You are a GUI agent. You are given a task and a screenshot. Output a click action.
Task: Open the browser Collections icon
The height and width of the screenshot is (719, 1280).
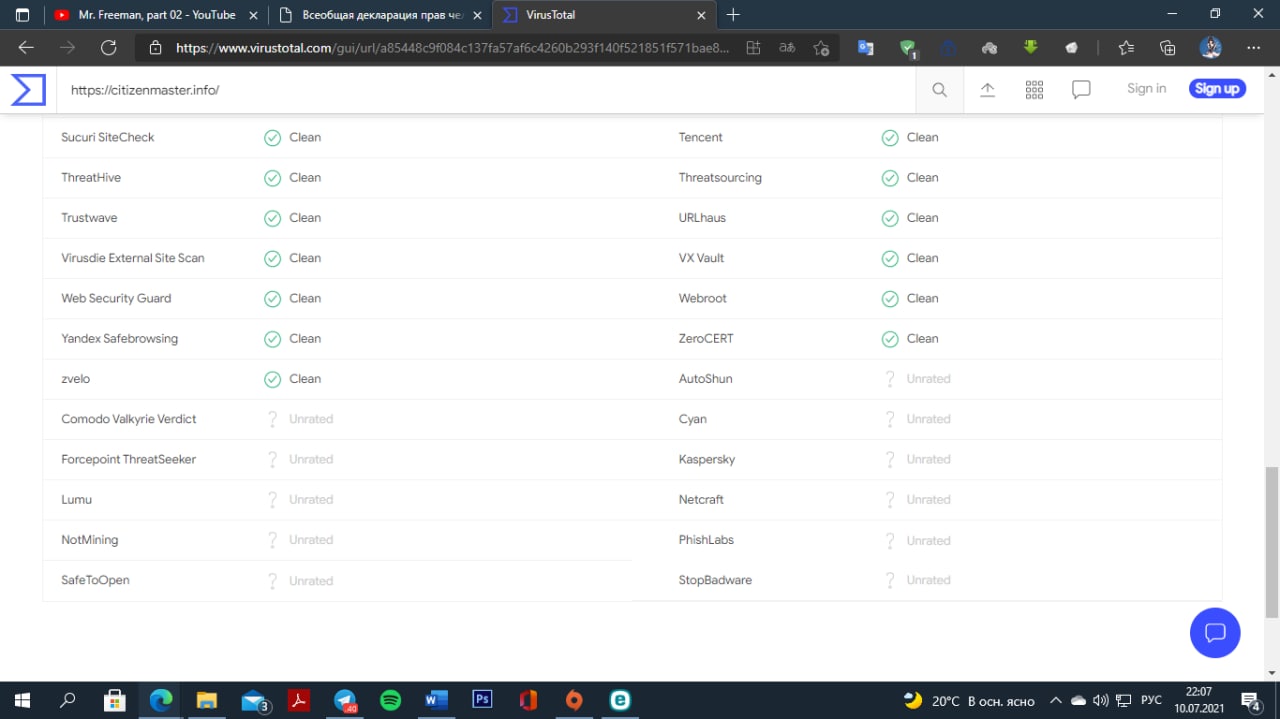[x=1167, y=47]
